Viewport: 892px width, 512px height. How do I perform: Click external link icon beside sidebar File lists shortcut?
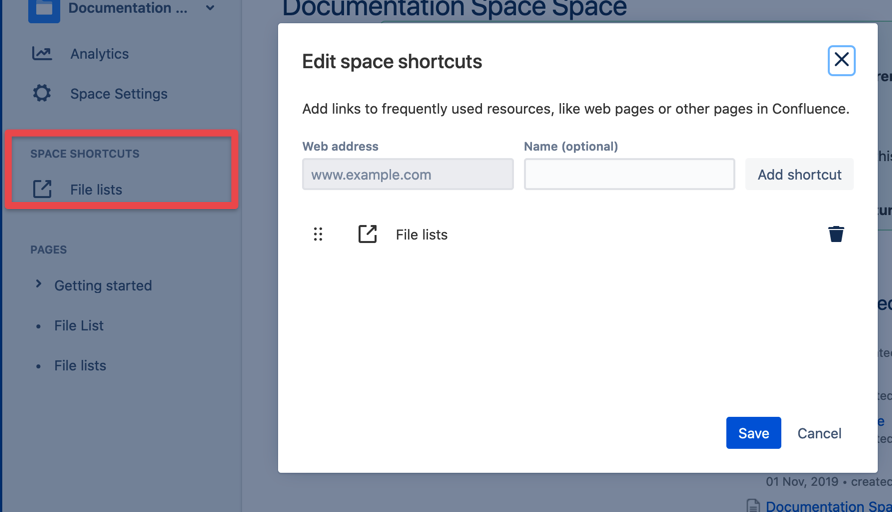pyautogui.click(x=42, y=189)
